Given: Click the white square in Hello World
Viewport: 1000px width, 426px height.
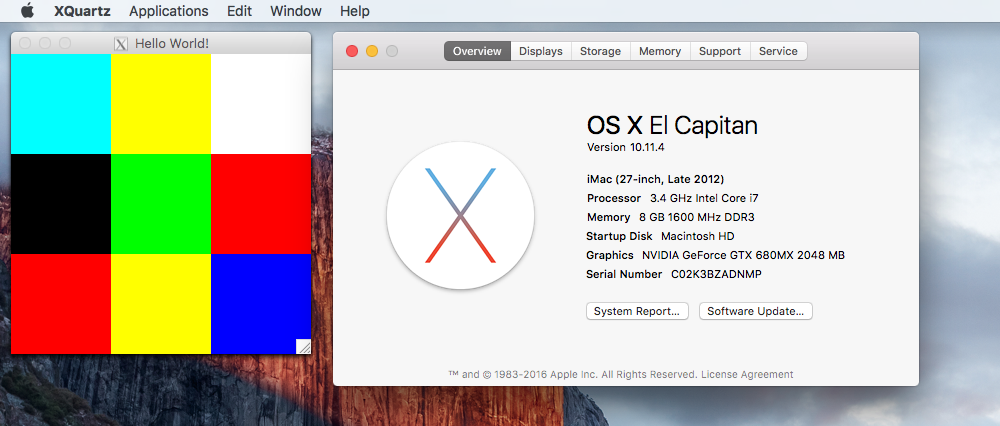Looking at the screenshot, I should click(261, 104).
